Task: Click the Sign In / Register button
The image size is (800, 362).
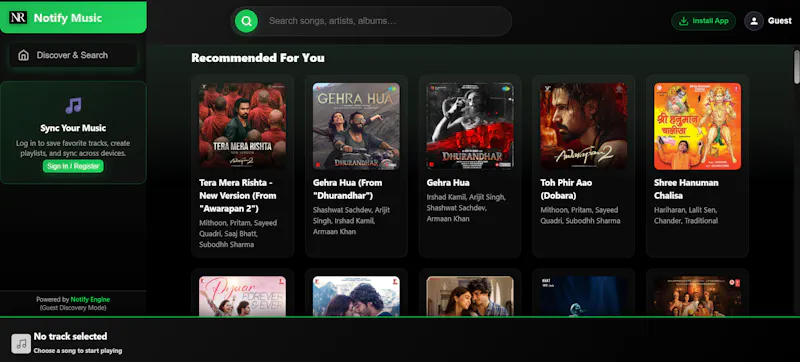Action: pos(73,166)
